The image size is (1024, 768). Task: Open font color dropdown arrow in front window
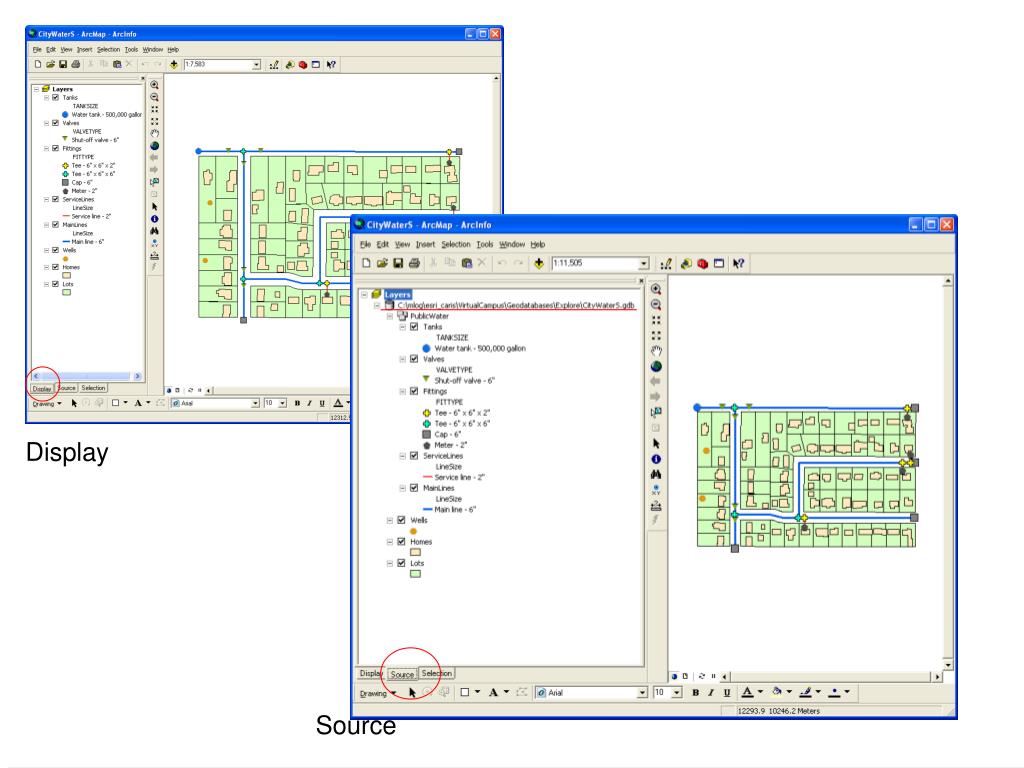(760, 692)
